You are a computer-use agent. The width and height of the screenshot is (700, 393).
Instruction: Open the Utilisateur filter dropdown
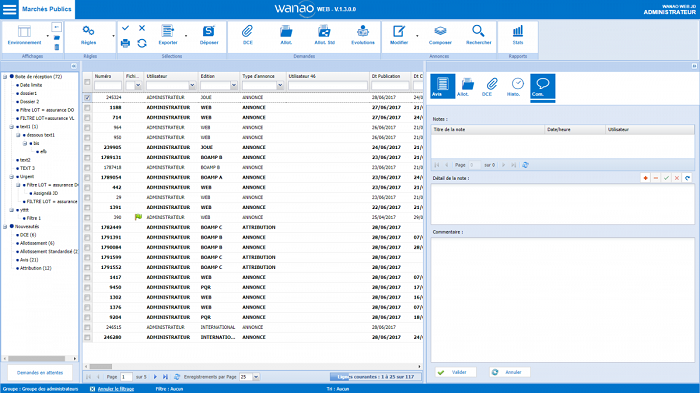[192, 85]
